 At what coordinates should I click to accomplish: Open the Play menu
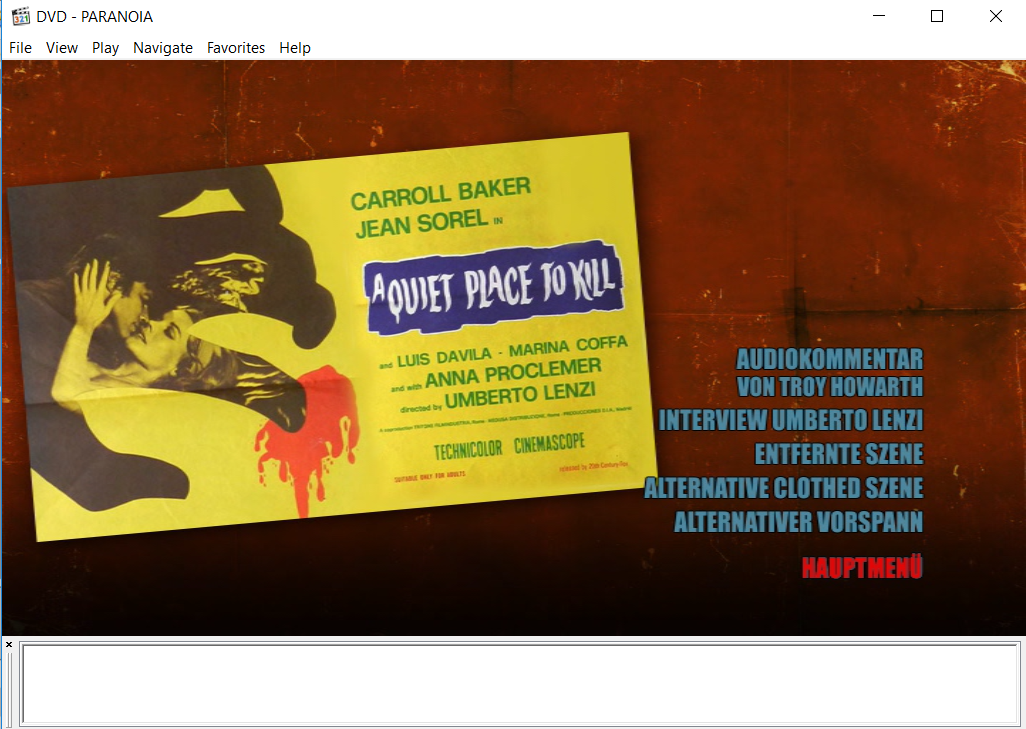(x=105, y=48)
